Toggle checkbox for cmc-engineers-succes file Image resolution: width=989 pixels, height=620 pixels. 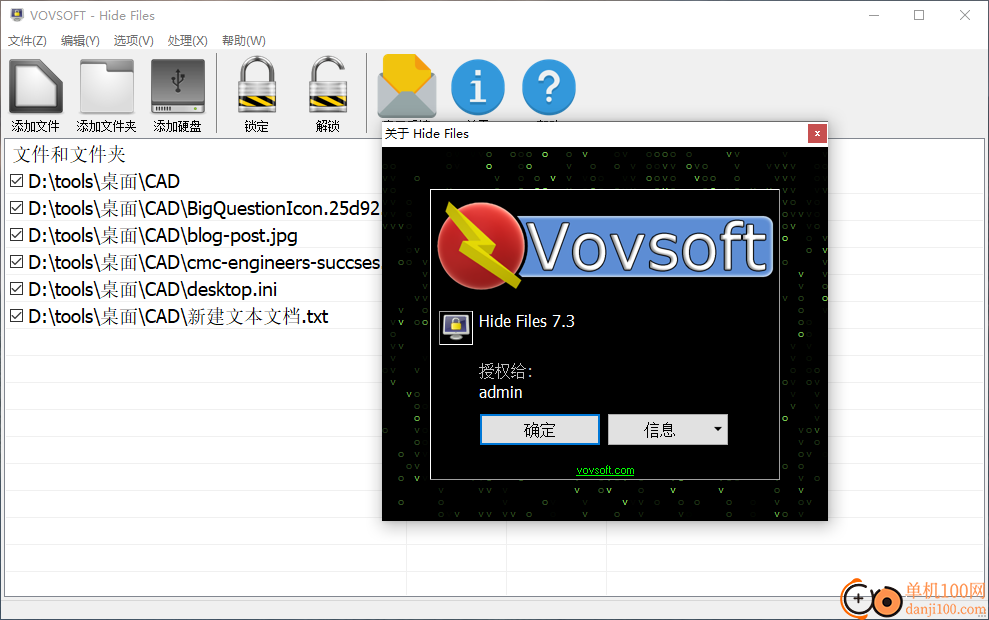click(x=16, y=262)
